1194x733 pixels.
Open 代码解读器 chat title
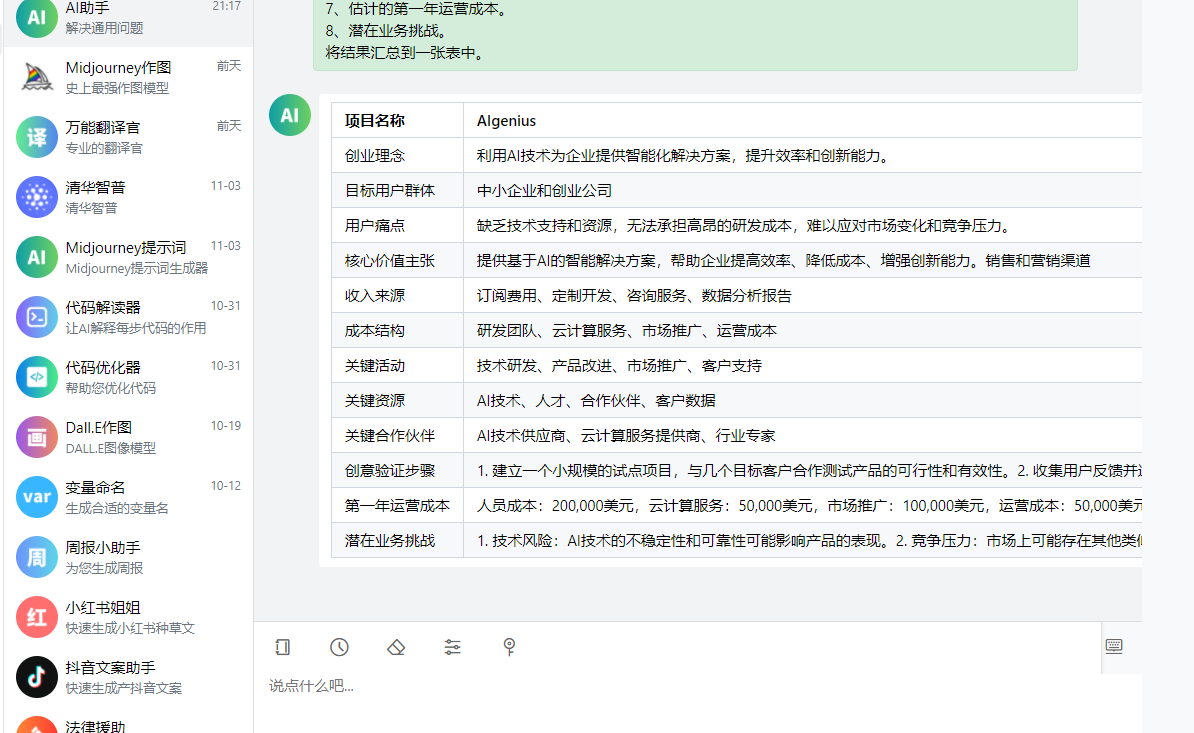[103, 308]
